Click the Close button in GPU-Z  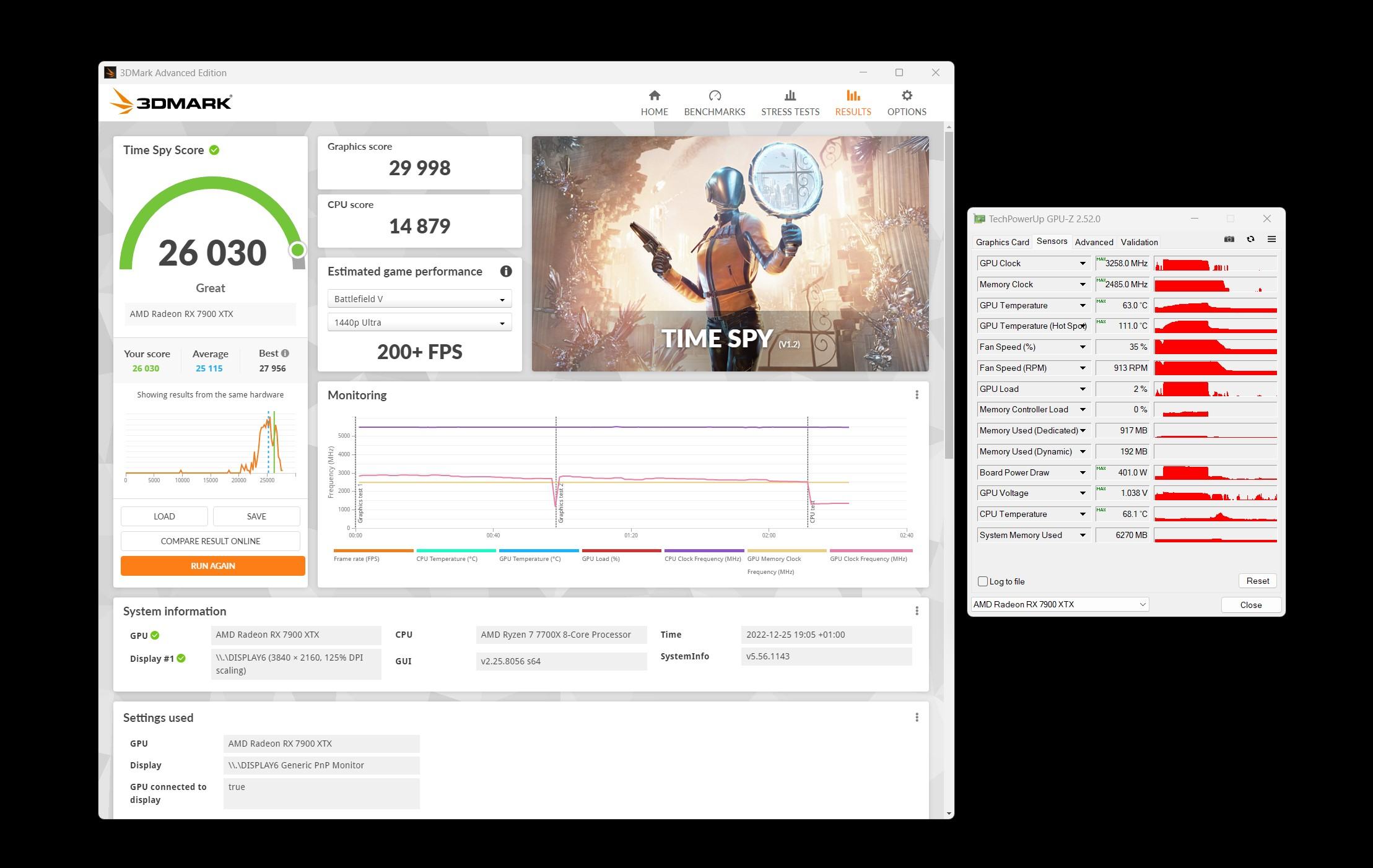(x=1250, y=605)
